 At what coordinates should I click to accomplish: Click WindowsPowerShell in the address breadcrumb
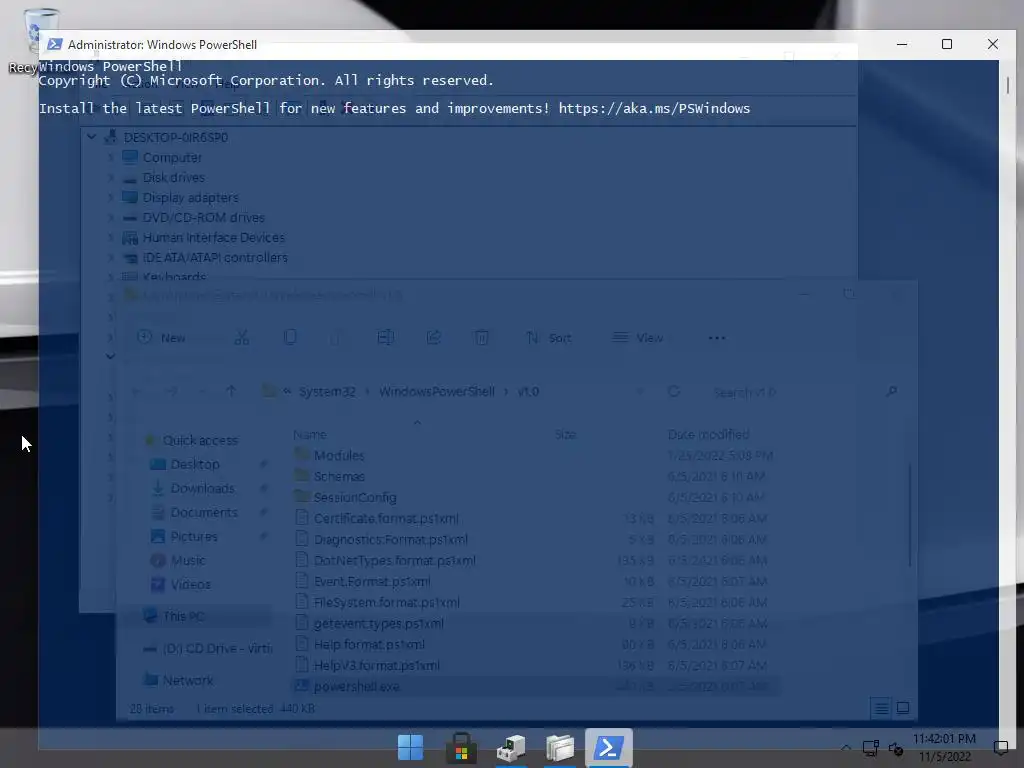437,392
